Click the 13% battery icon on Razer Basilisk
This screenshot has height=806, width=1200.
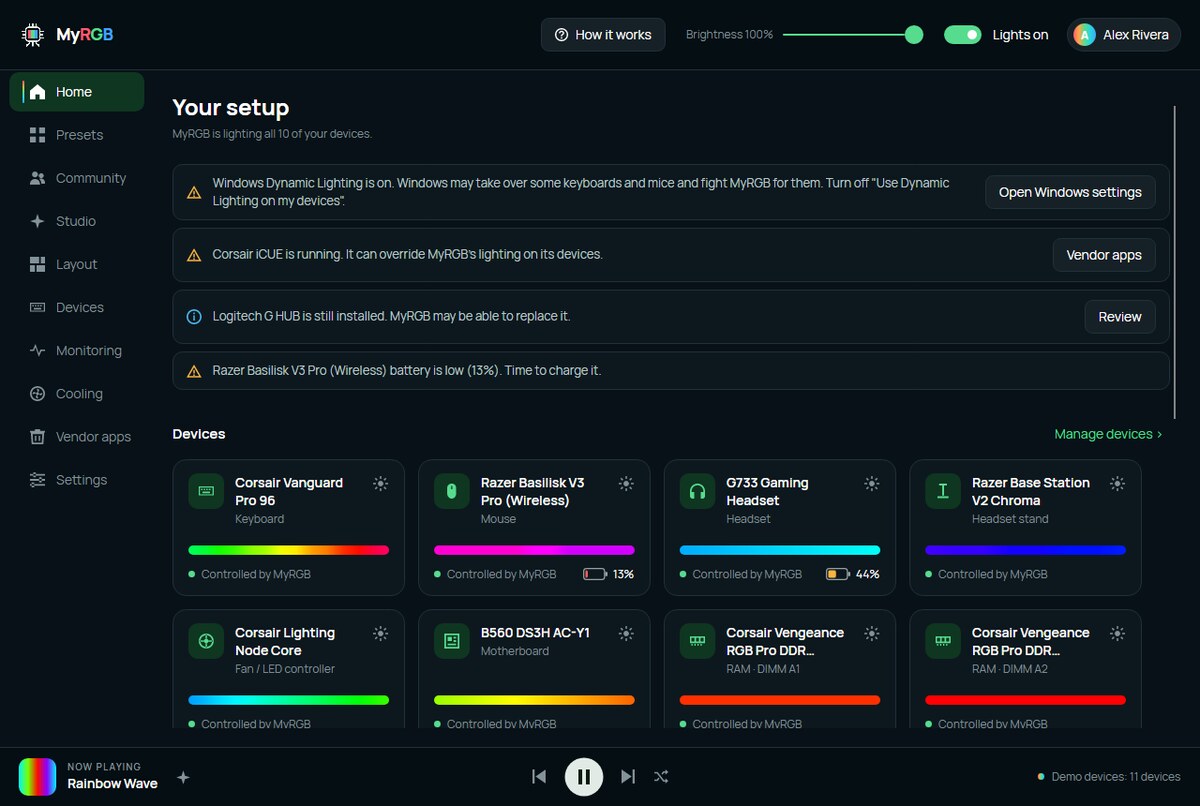pos(595,575)
